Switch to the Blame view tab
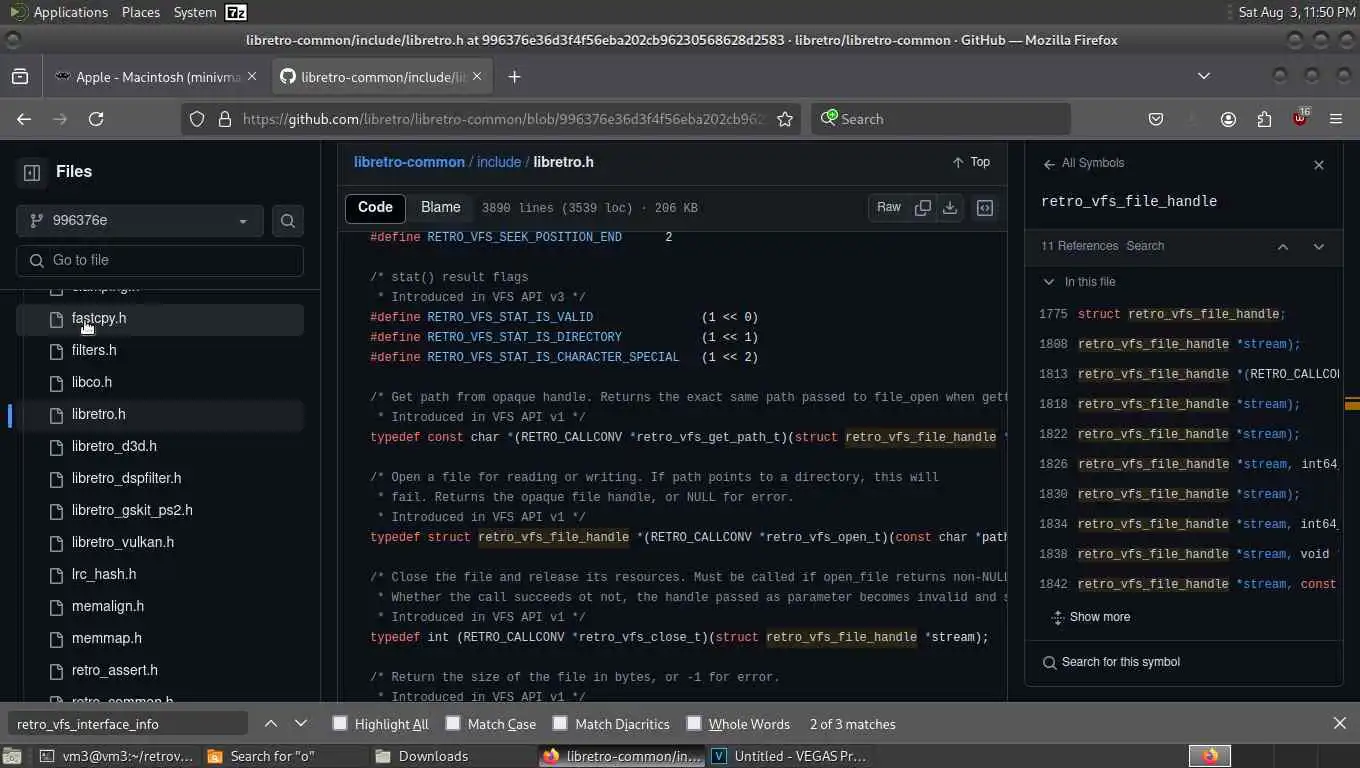This screenshot has height=768, width=1360. click(x=441, y=208)
